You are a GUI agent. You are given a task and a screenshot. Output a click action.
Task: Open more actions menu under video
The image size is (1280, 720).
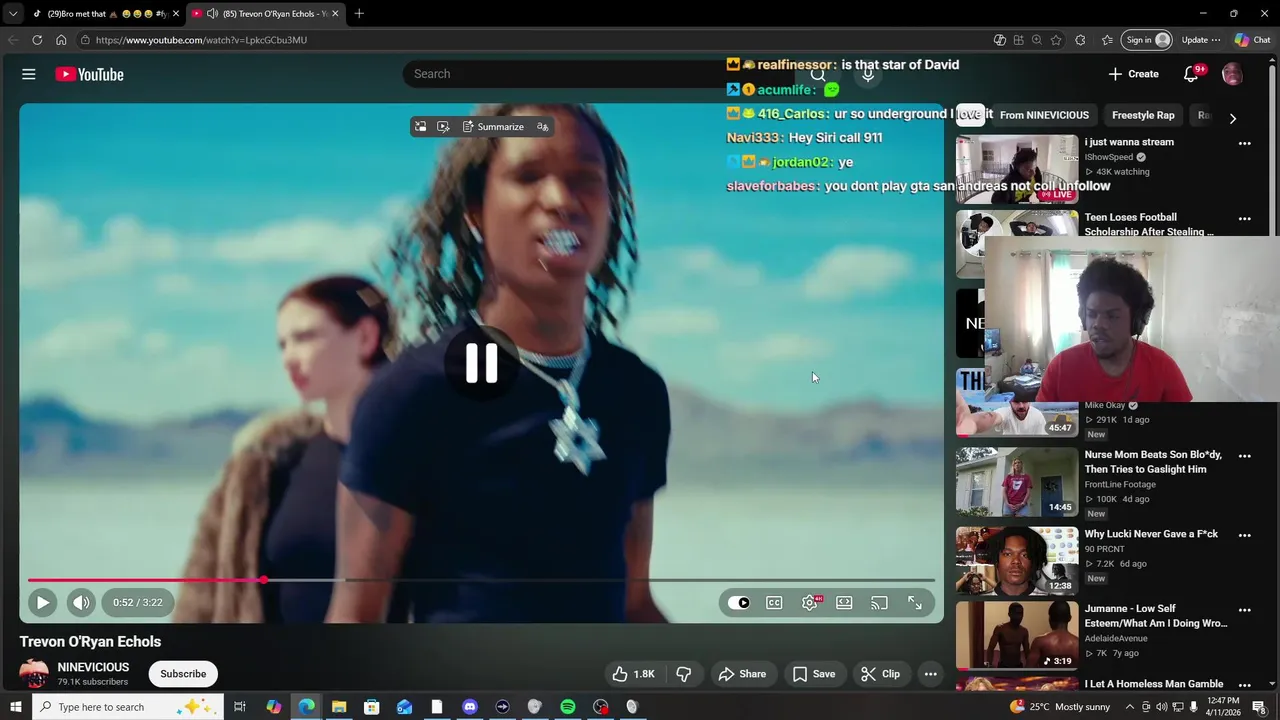(931, 674)
